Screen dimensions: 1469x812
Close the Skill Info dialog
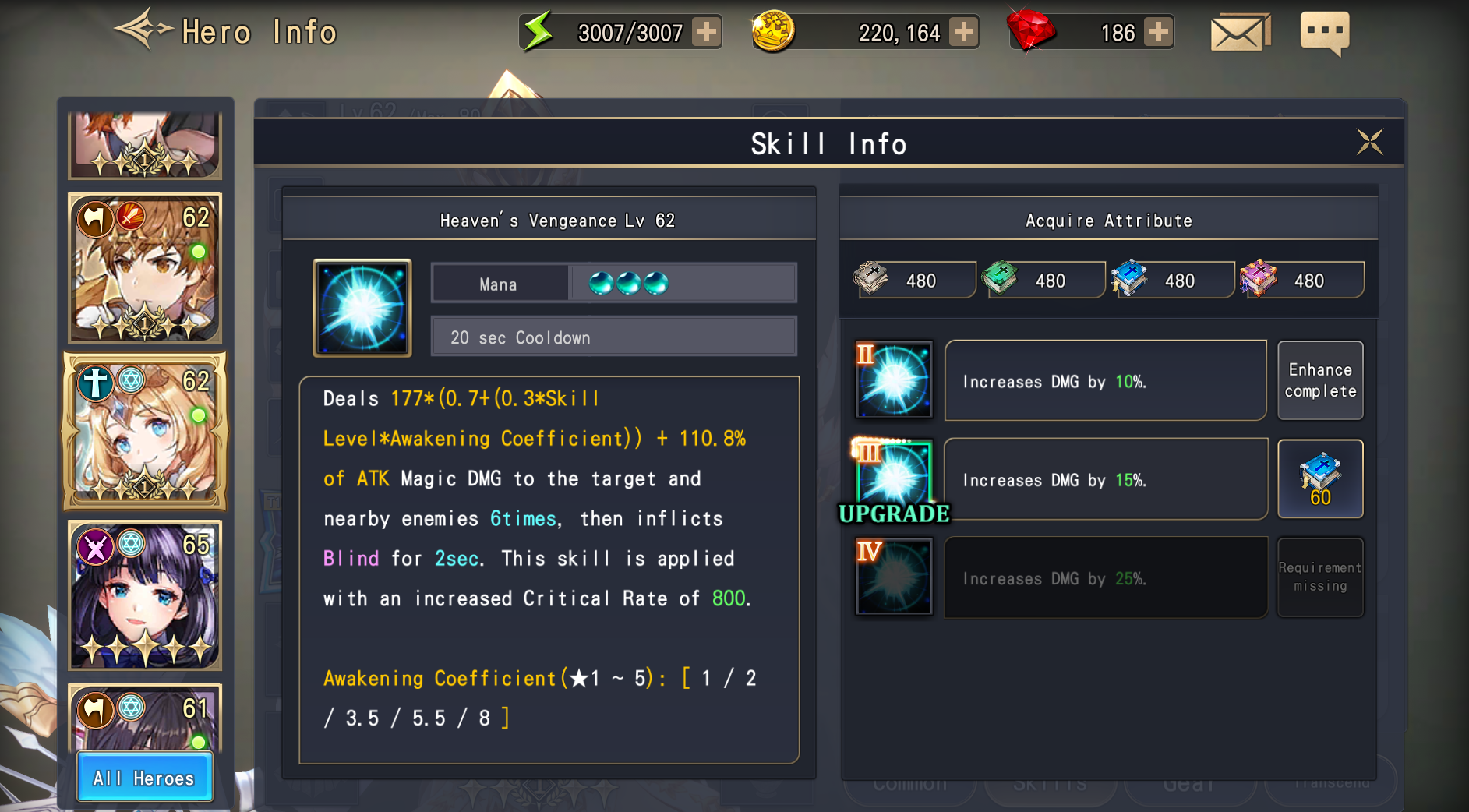click(1369, 142)
